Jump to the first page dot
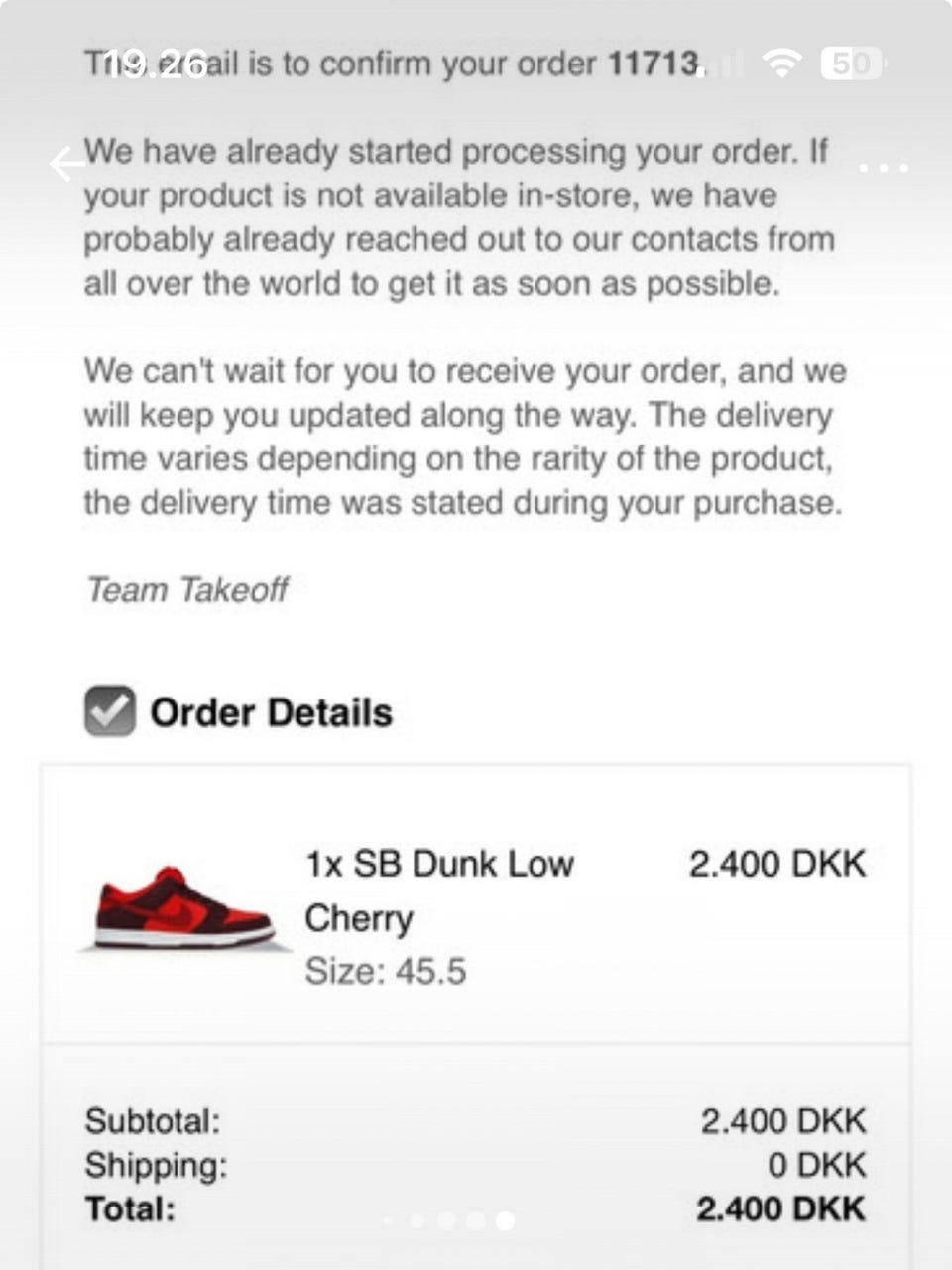 [389, 1221]
